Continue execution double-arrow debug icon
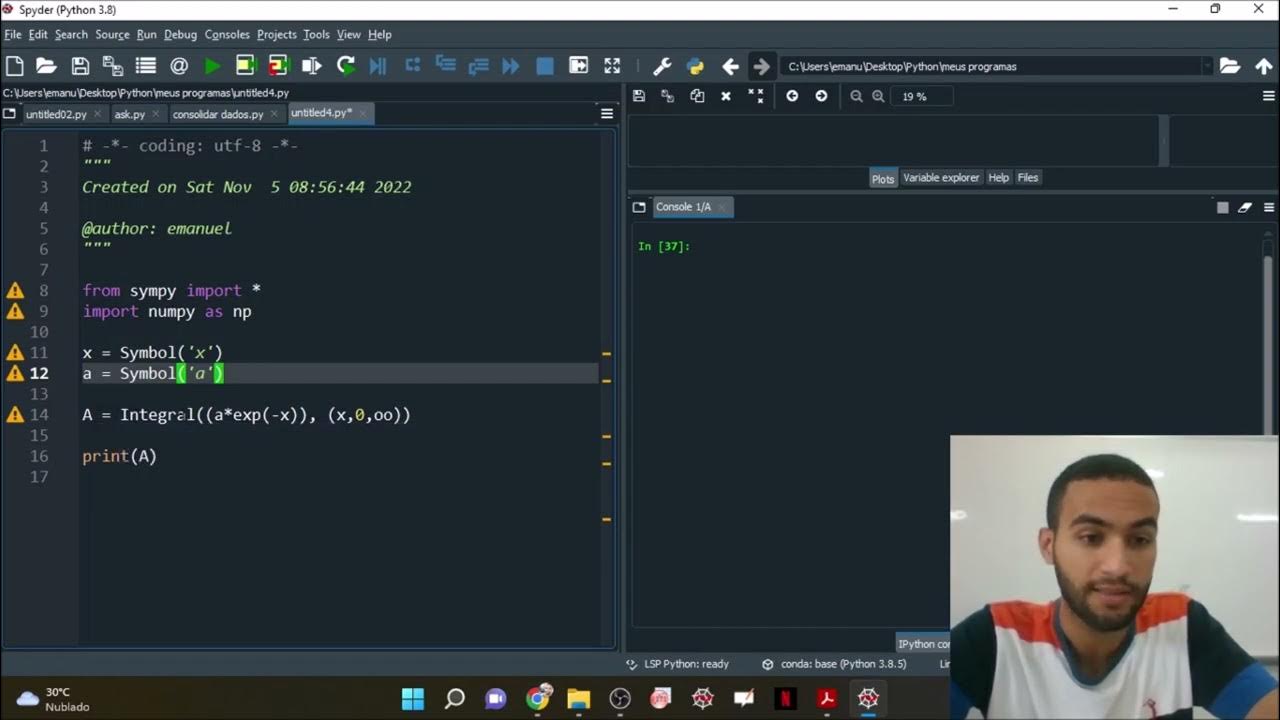The width and height of the screenshot is (1280, 720). coord(511,66)
